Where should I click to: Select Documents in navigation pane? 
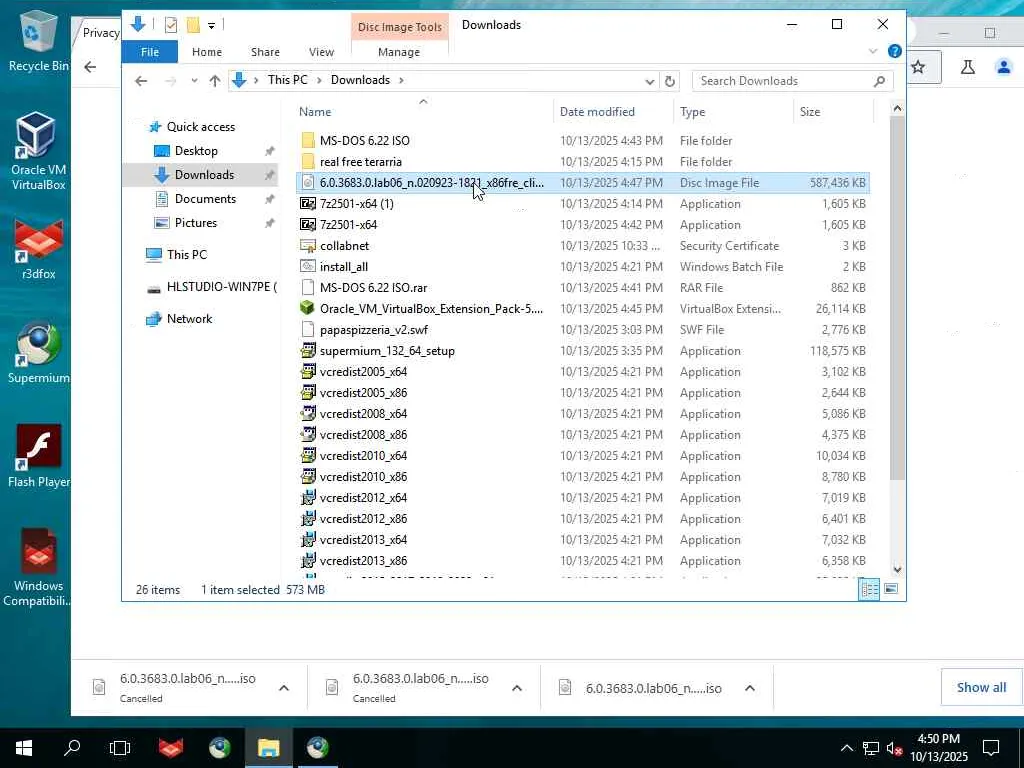click(205, 199)
